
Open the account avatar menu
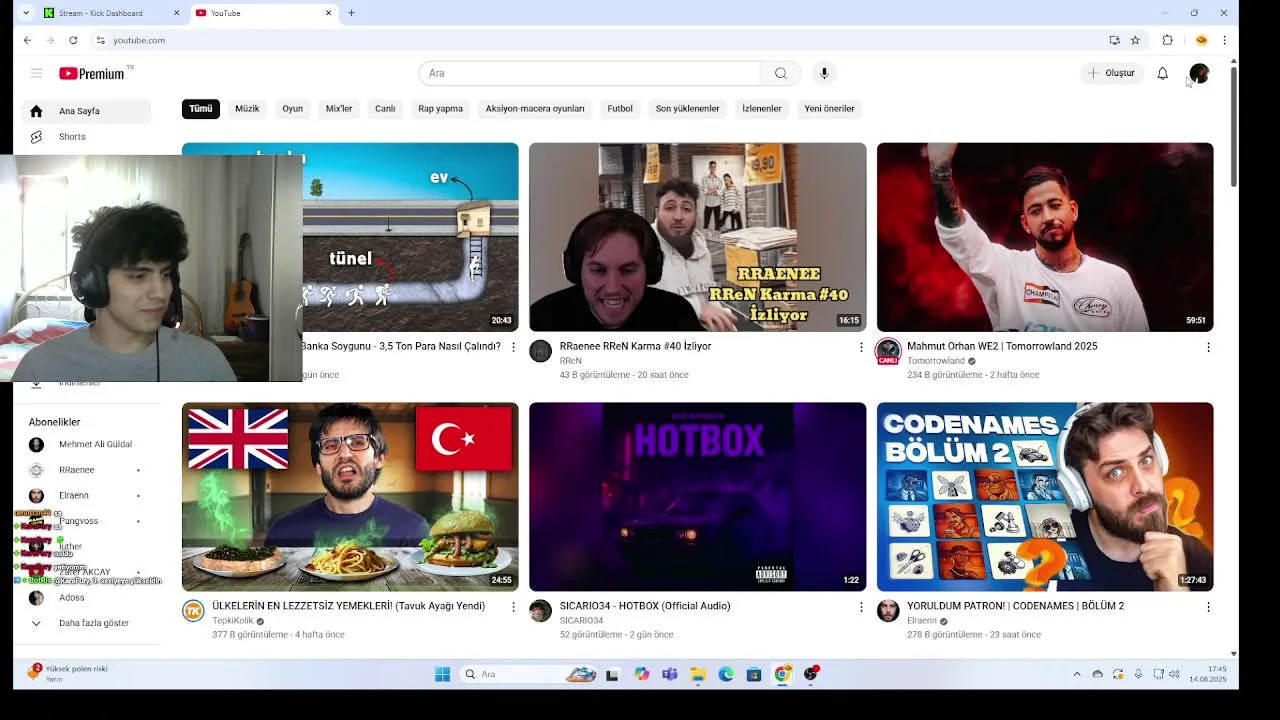pos(1199,73)
